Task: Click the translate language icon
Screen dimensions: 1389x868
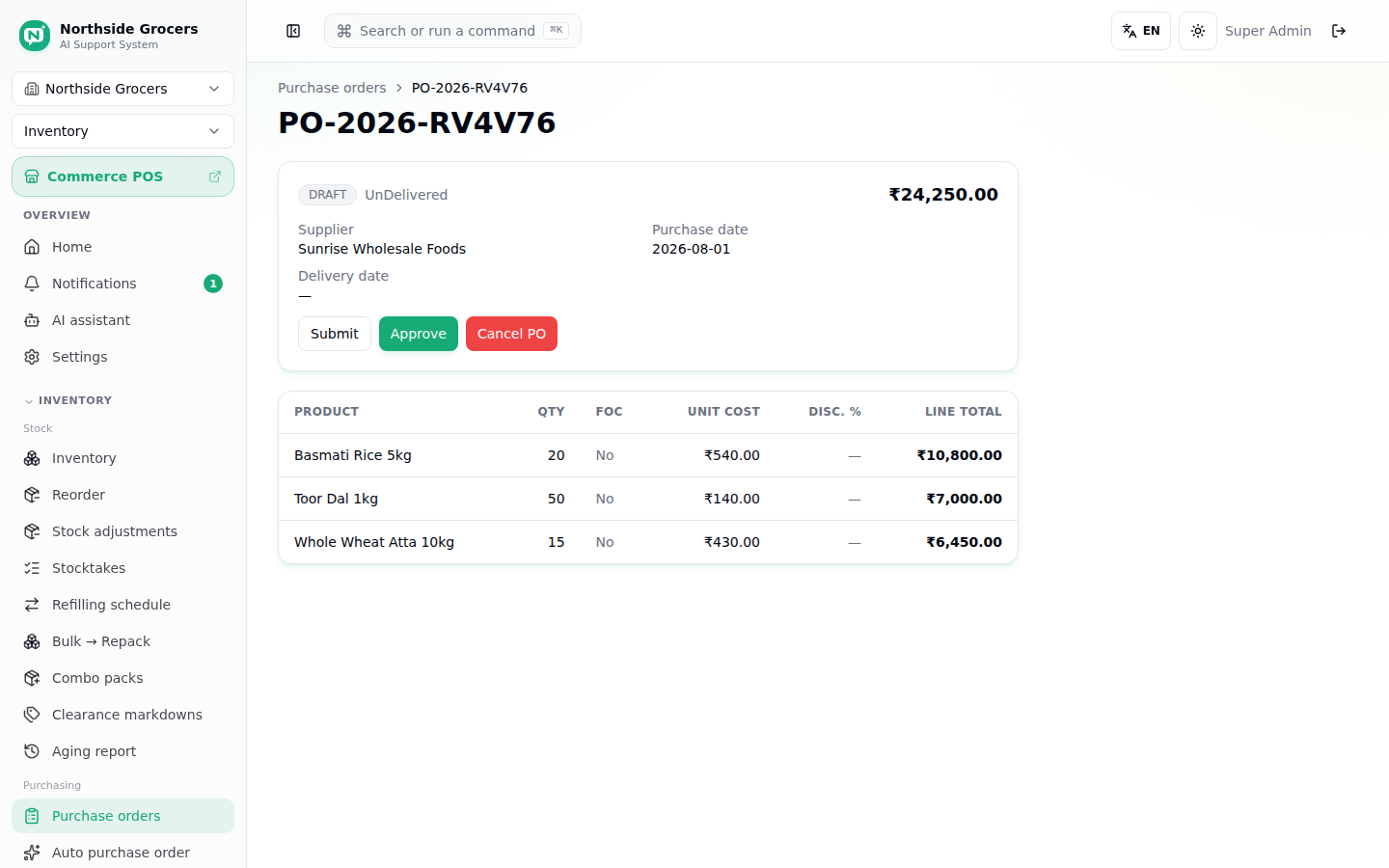Action: click(x=1130, y=31)
